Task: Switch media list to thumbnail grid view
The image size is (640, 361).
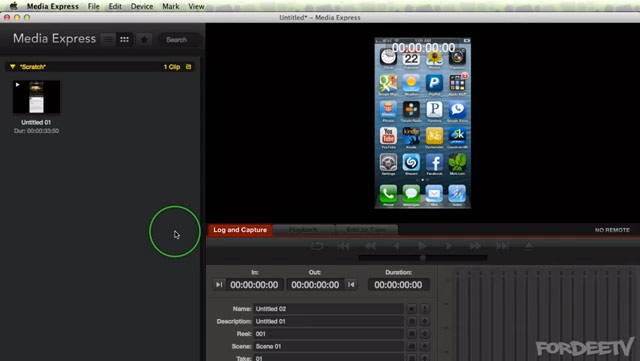Action: (x=124, y=40)
